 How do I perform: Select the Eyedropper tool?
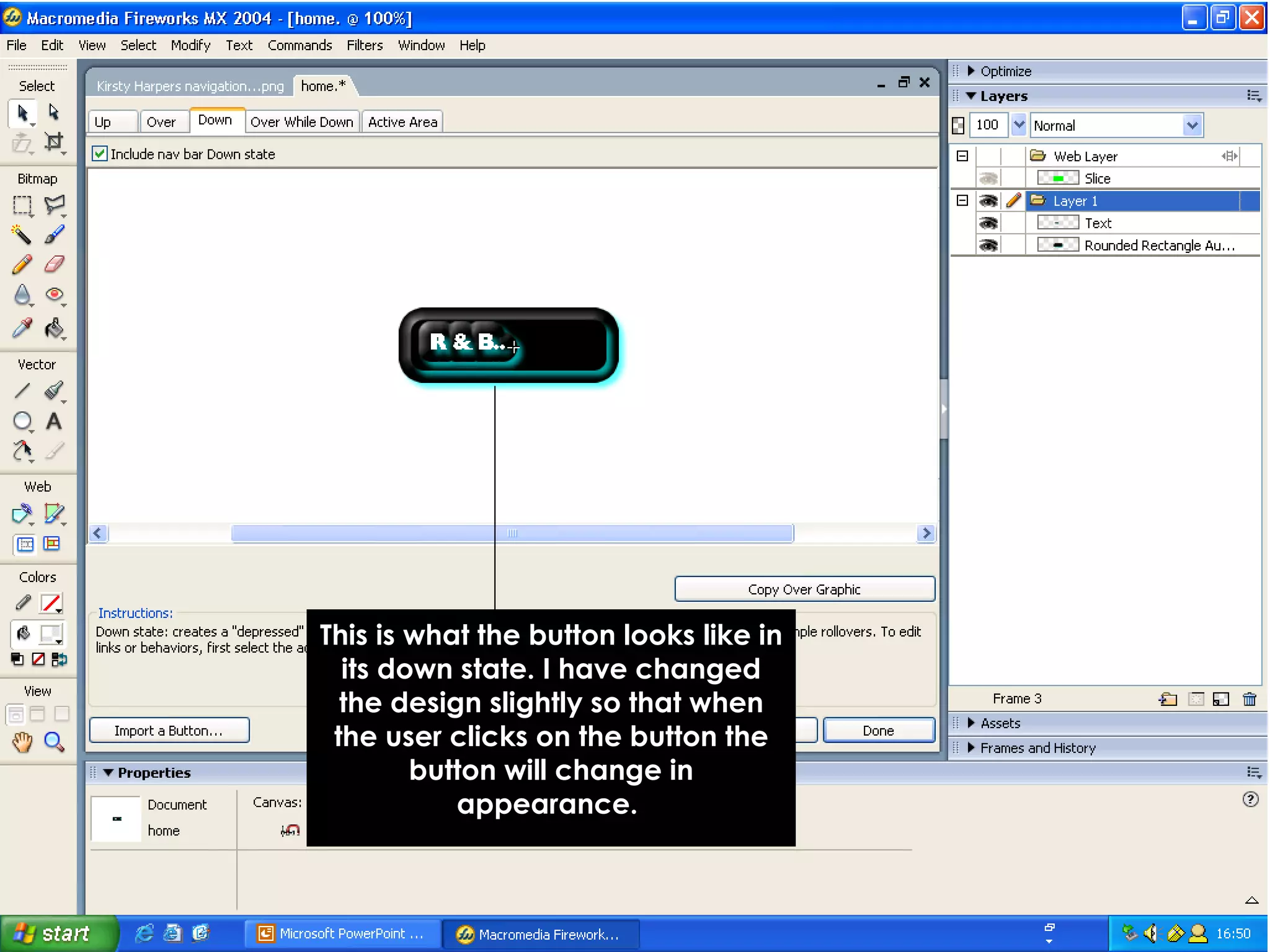tap(22, 328)
